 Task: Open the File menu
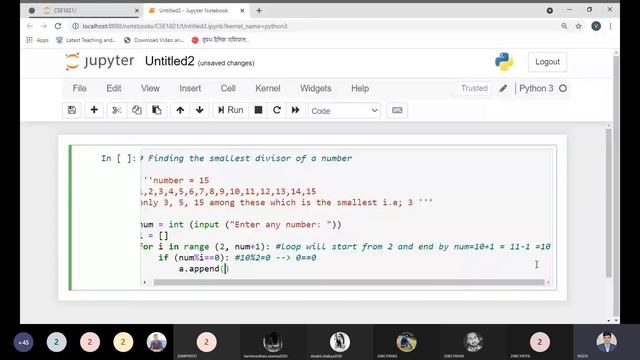pyautogui.click(x=79, y=88)
